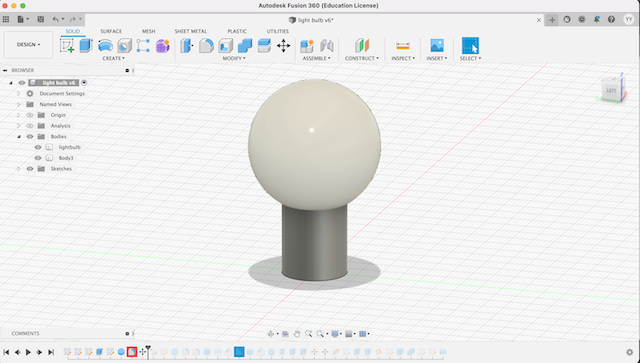The image size is (640, 363).
Task: Play the timeline
Action: pos(28,352)
